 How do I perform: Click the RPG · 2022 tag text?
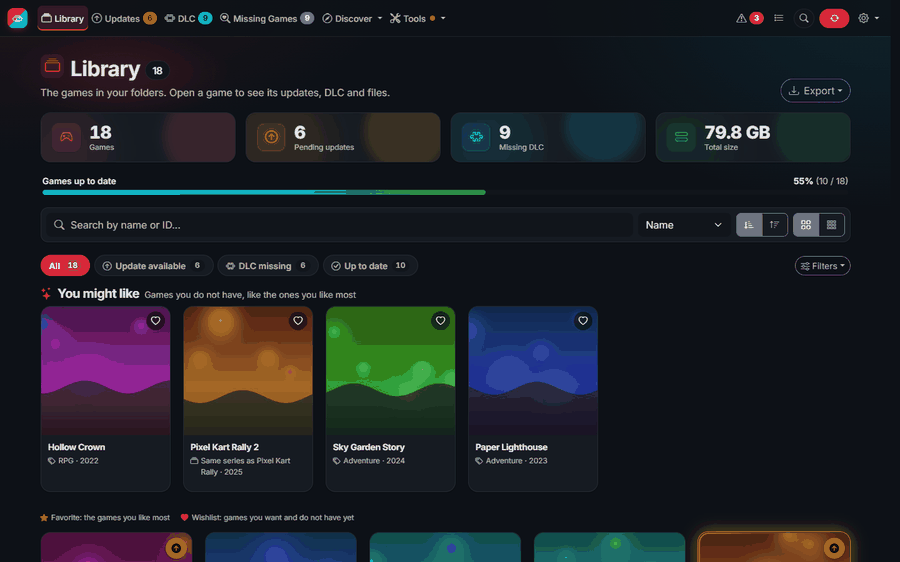tap(78, 461)
